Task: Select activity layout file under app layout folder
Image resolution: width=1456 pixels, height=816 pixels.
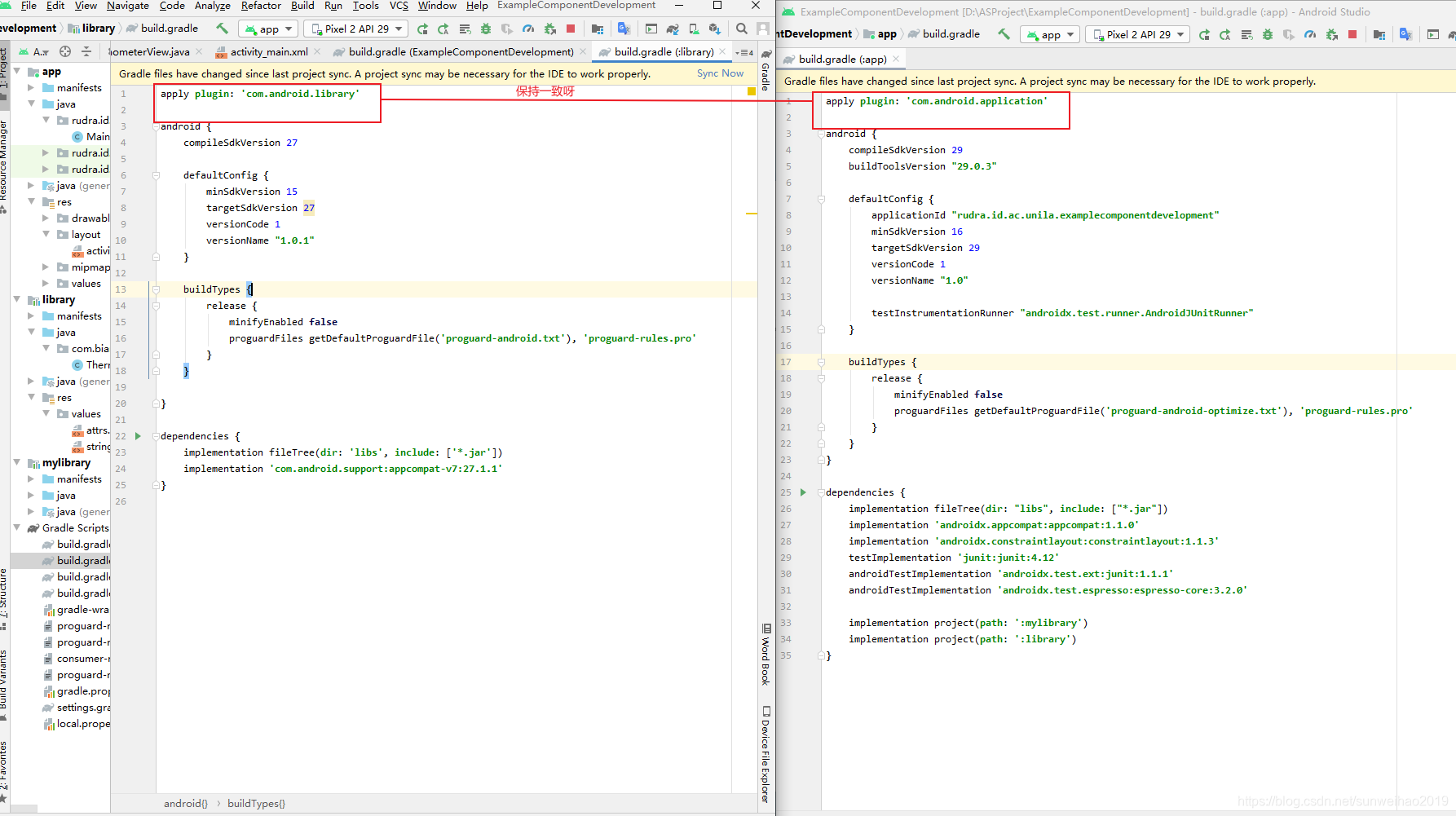Action: pyautogui.click(x=91, y=250)
